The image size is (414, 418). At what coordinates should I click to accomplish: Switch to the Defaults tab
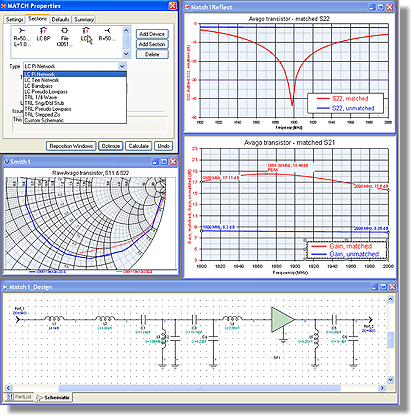coord(60,20)
